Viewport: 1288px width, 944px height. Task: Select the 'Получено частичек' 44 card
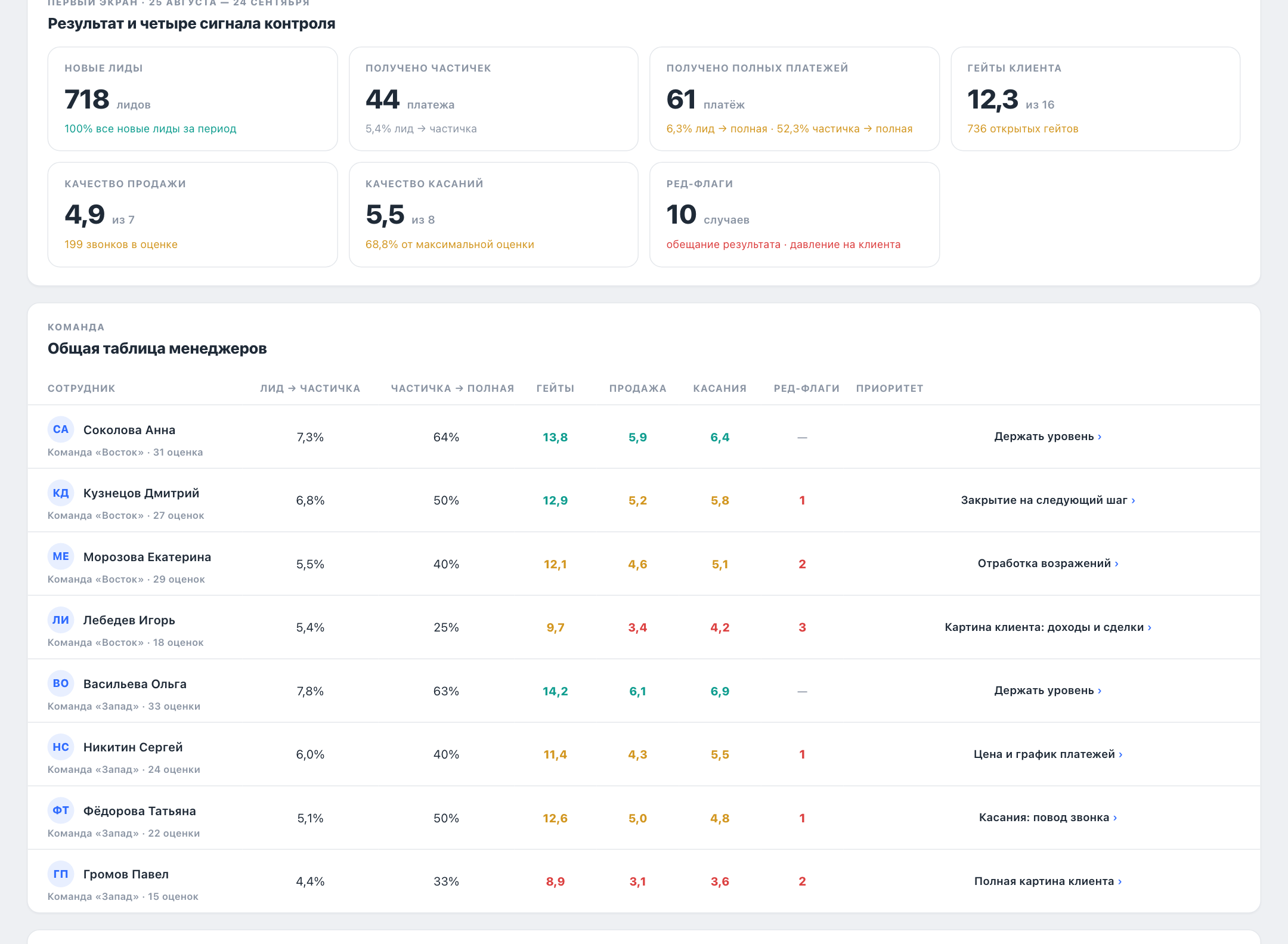click(x=494, y=99)
